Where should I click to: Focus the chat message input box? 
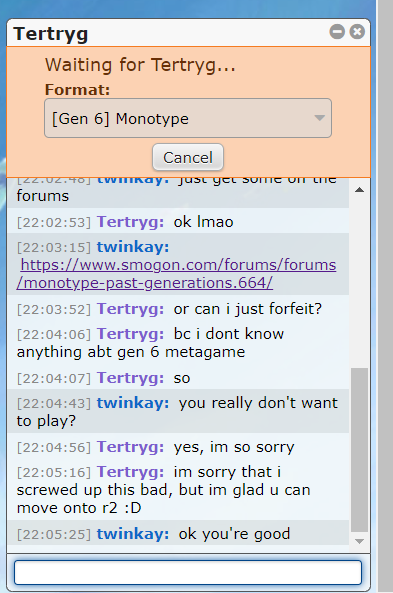[x=188, y=573]
